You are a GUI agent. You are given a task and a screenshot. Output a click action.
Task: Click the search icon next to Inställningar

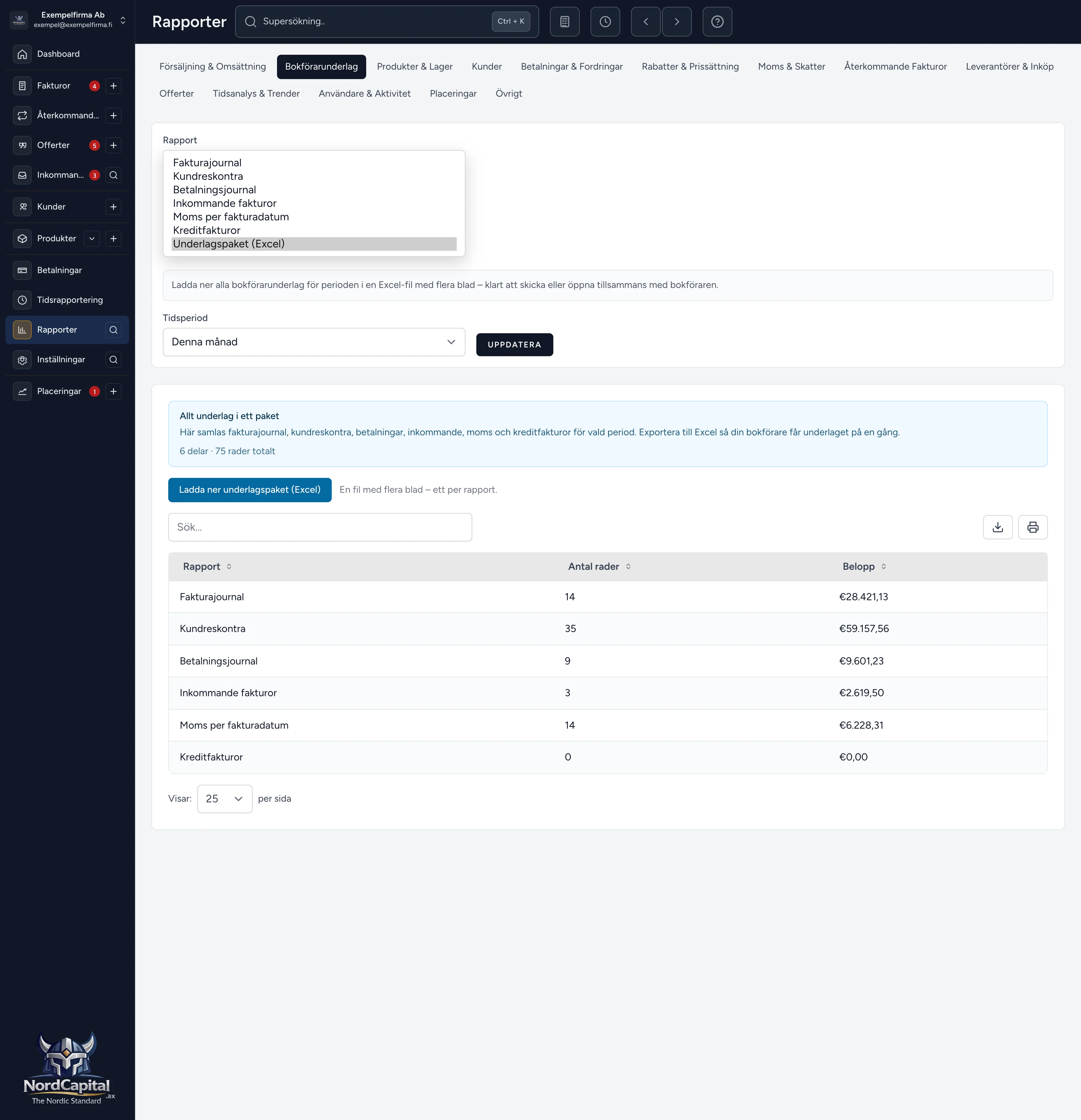pos(114,360)
